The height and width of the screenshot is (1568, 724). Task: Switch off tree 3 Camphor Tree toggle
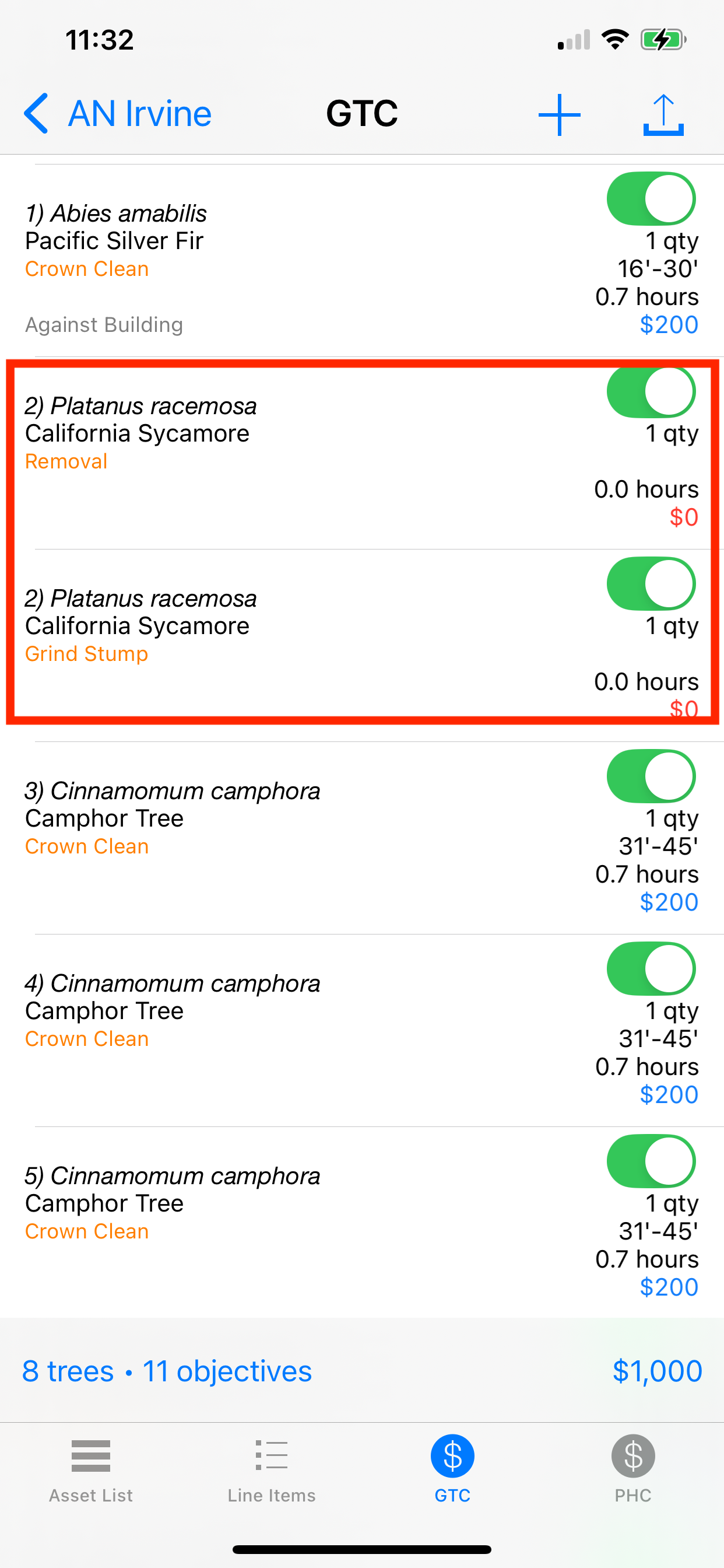pos(651,776)
